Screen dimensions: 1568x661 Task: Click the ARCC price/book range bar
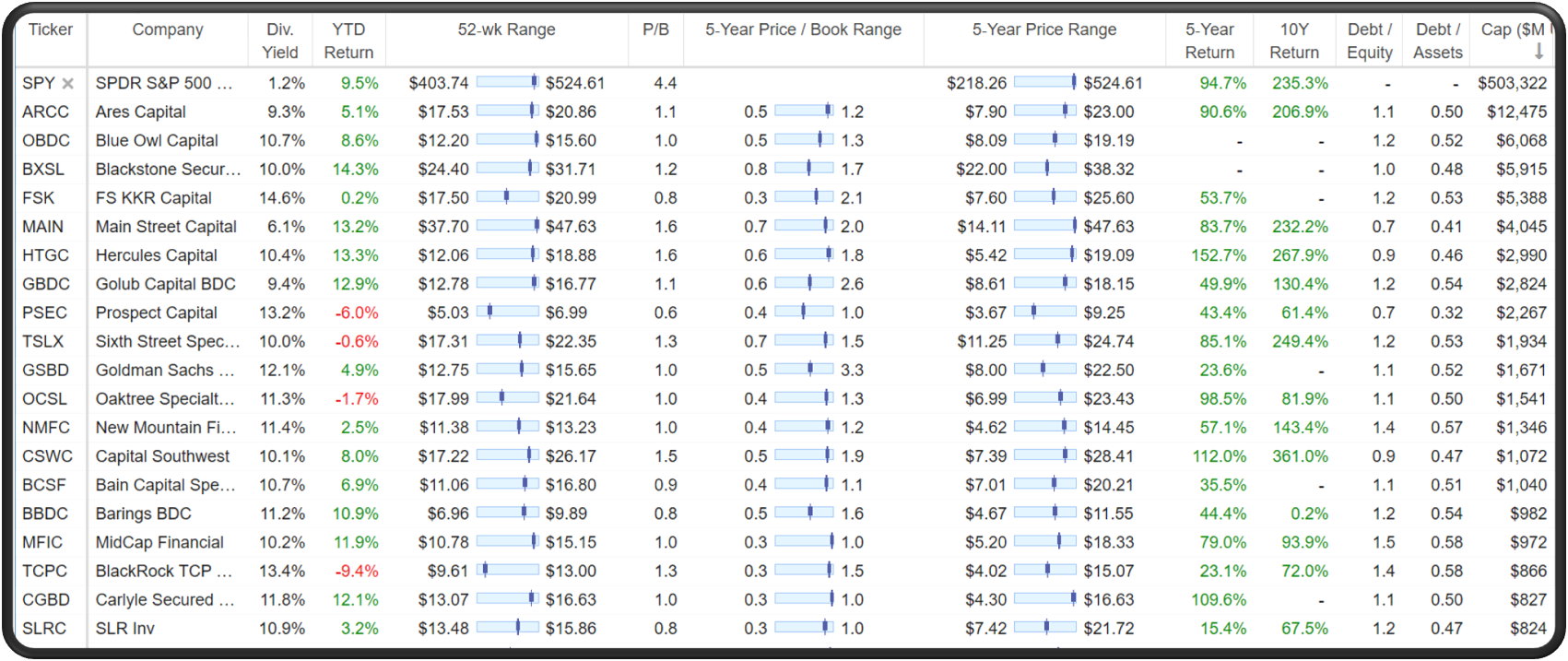click(x=804, y=111)
